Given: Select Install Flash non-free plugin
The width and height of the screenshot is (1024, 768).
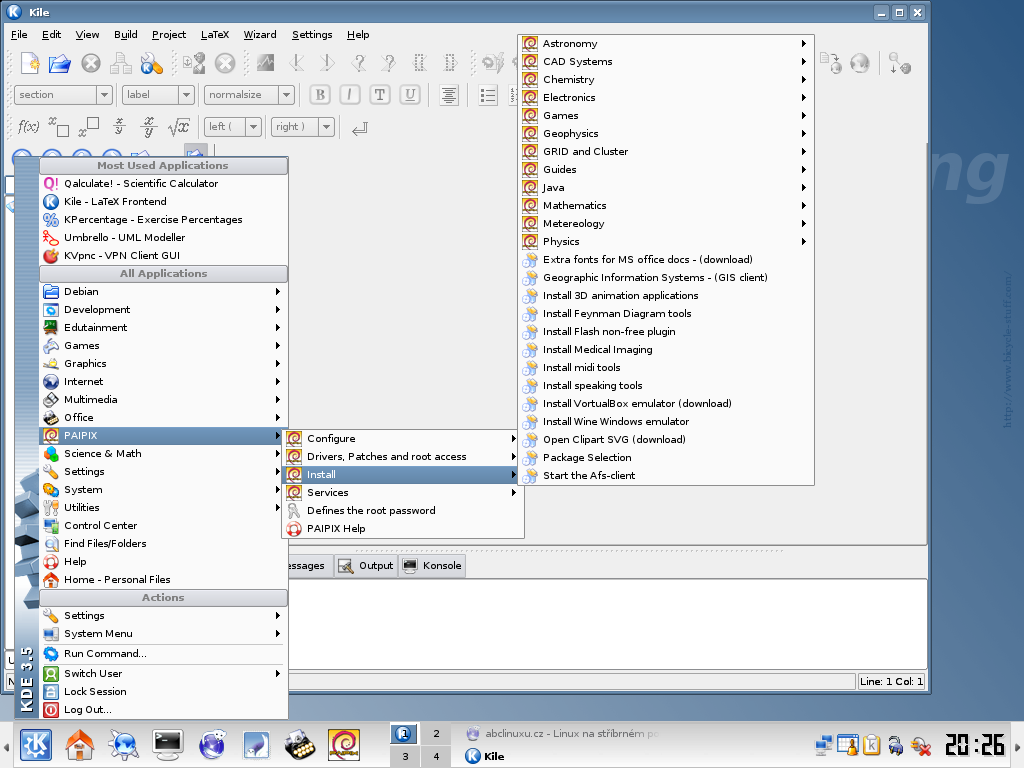Looking at the screenshot, I should click(x=665, y=331).
